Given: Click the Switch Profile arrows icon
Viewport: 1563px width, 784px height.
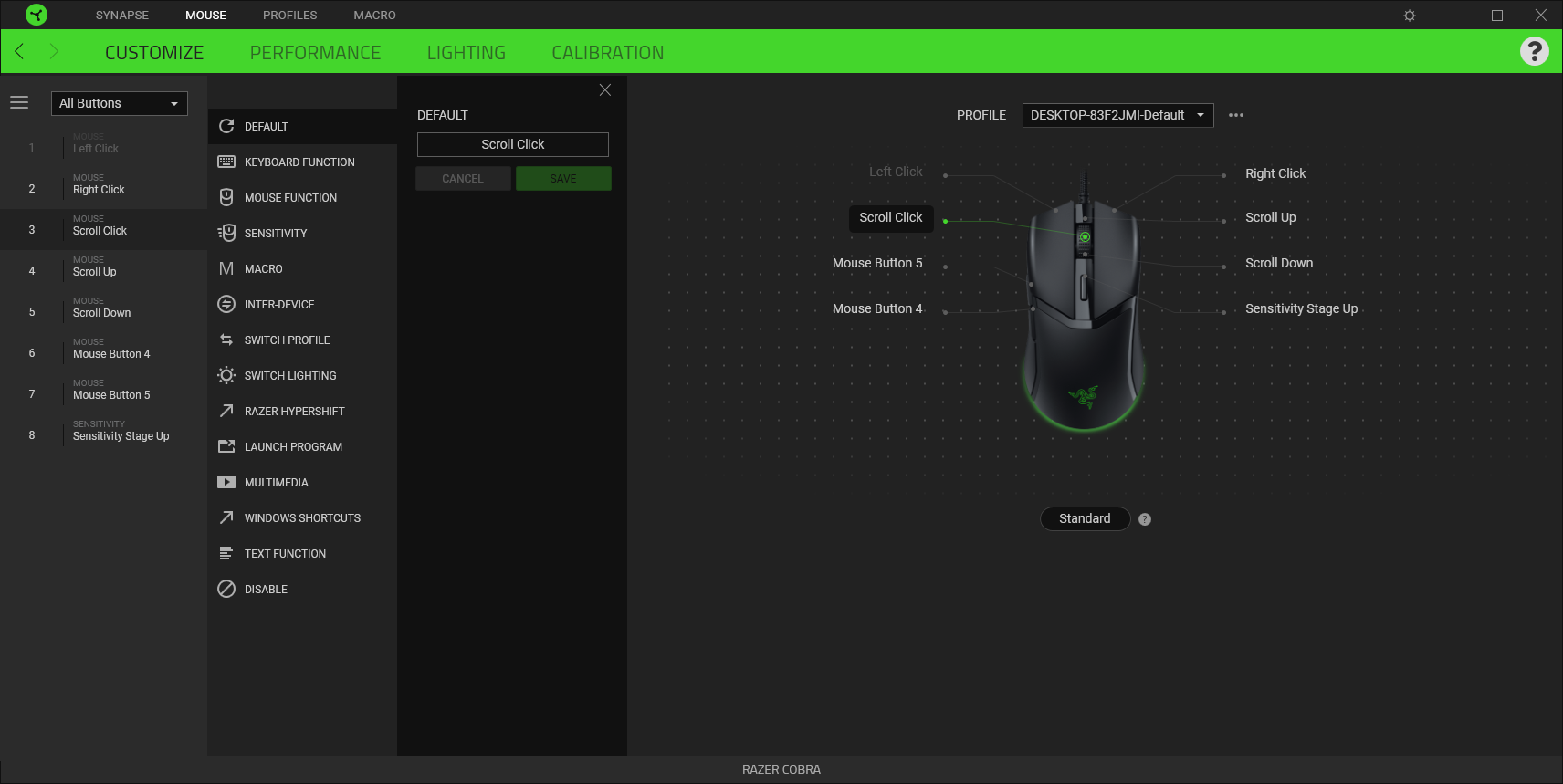Looking at the screenshot, I should (226, 340).
